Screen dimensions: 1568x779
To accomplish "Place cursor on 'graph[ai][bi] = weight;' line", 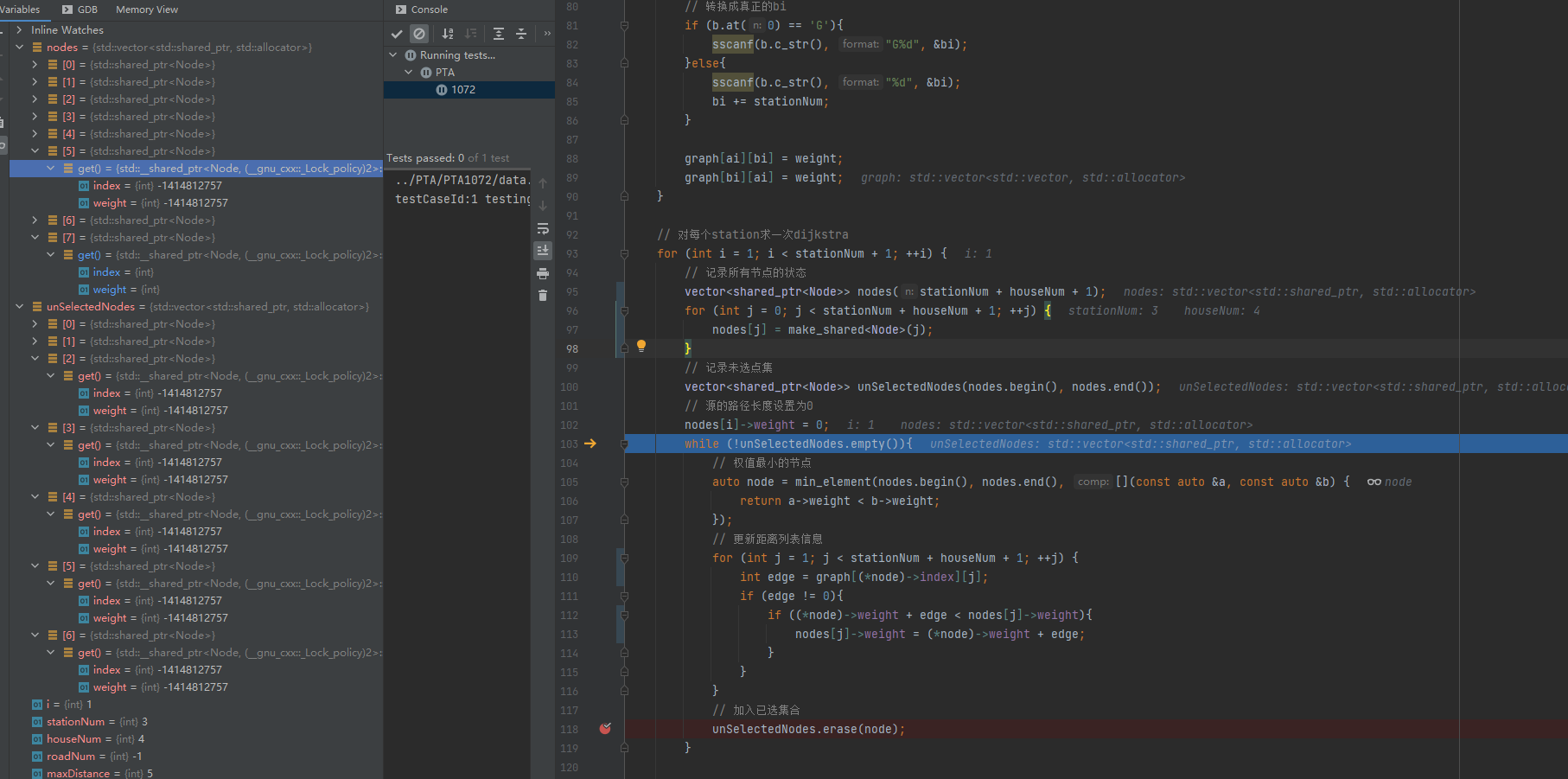I will pos(763,158).
